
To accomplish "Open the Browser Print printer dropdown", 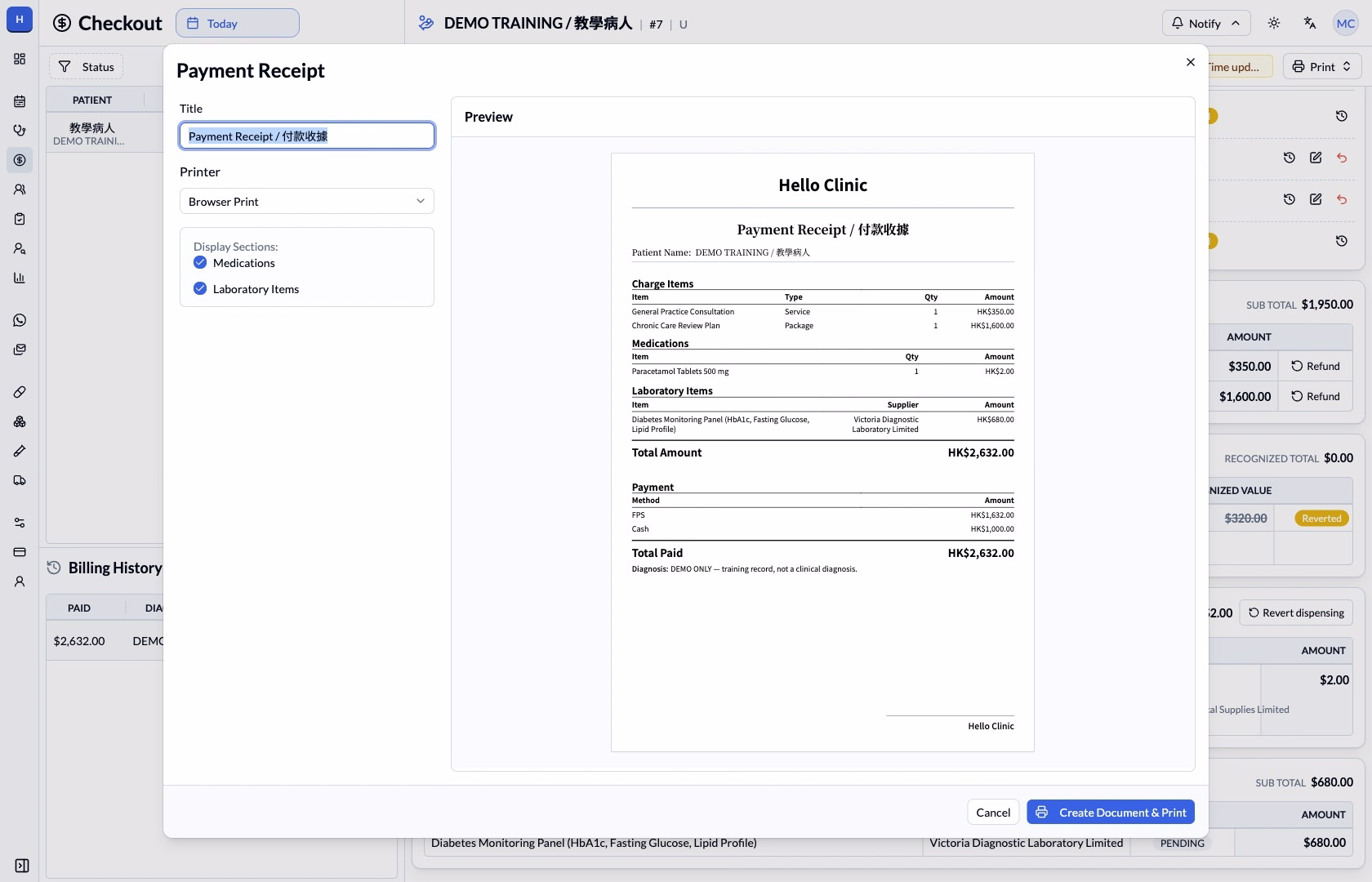I will coord(307,201).
